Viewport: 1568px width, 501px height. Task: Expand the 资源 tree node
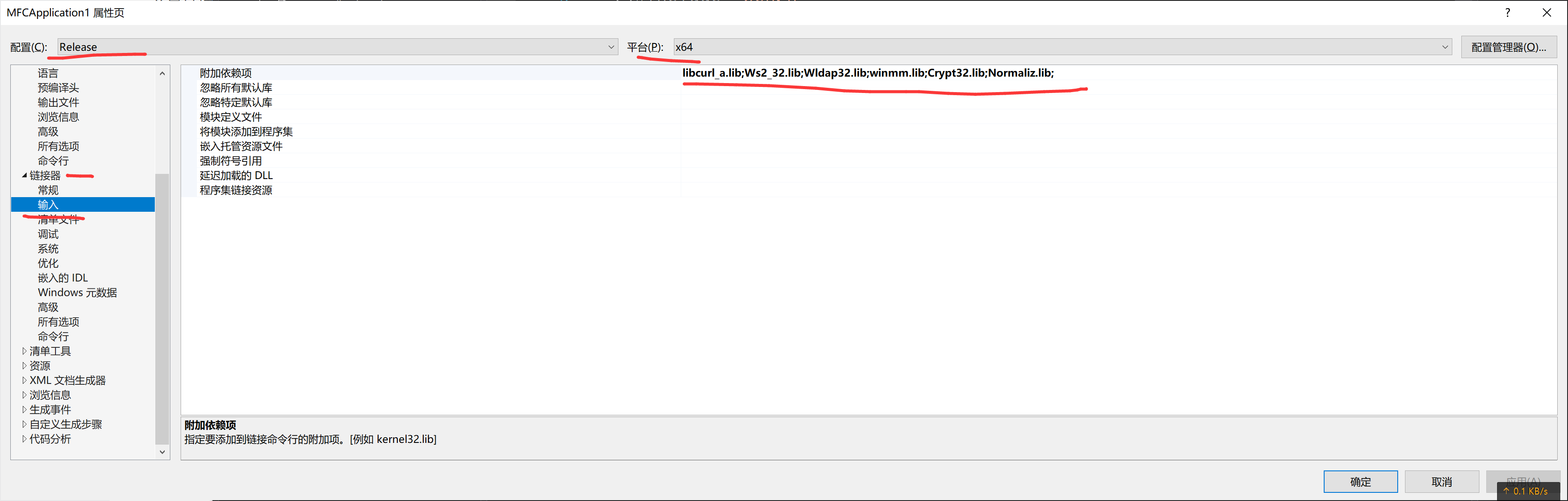pos(25,366)
